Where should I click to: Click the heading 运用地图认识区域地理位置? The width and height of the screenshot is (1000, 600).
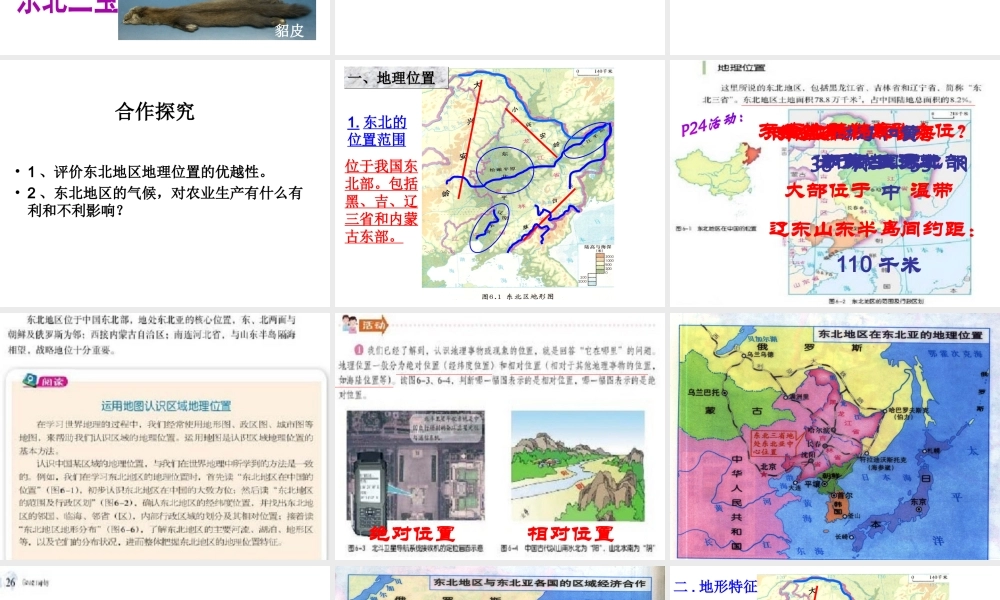(x=166, y=406)
